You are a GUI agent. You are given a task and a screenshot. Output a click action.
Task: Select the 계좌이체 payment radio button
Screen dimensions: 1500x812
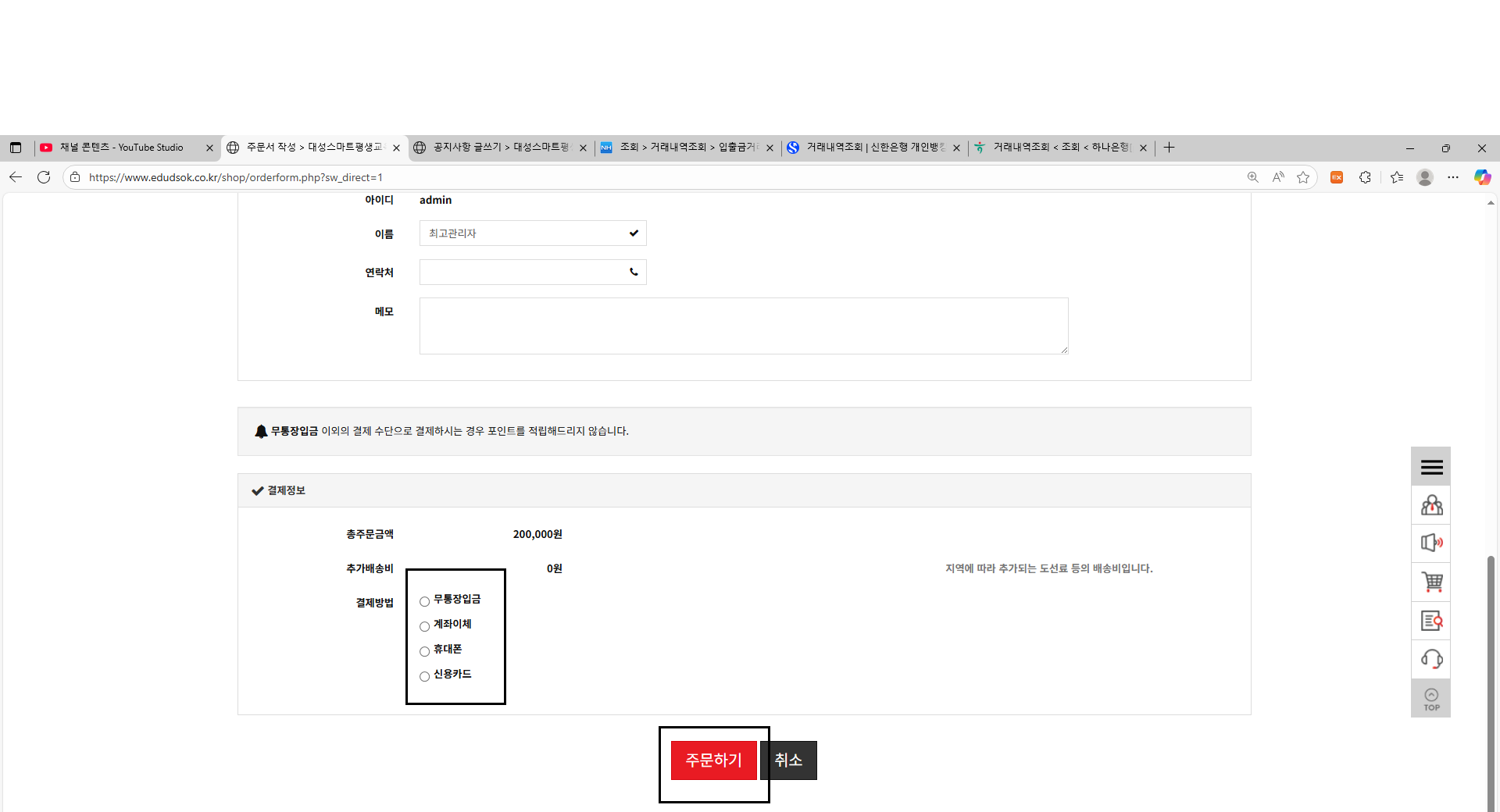pos(424,626)
